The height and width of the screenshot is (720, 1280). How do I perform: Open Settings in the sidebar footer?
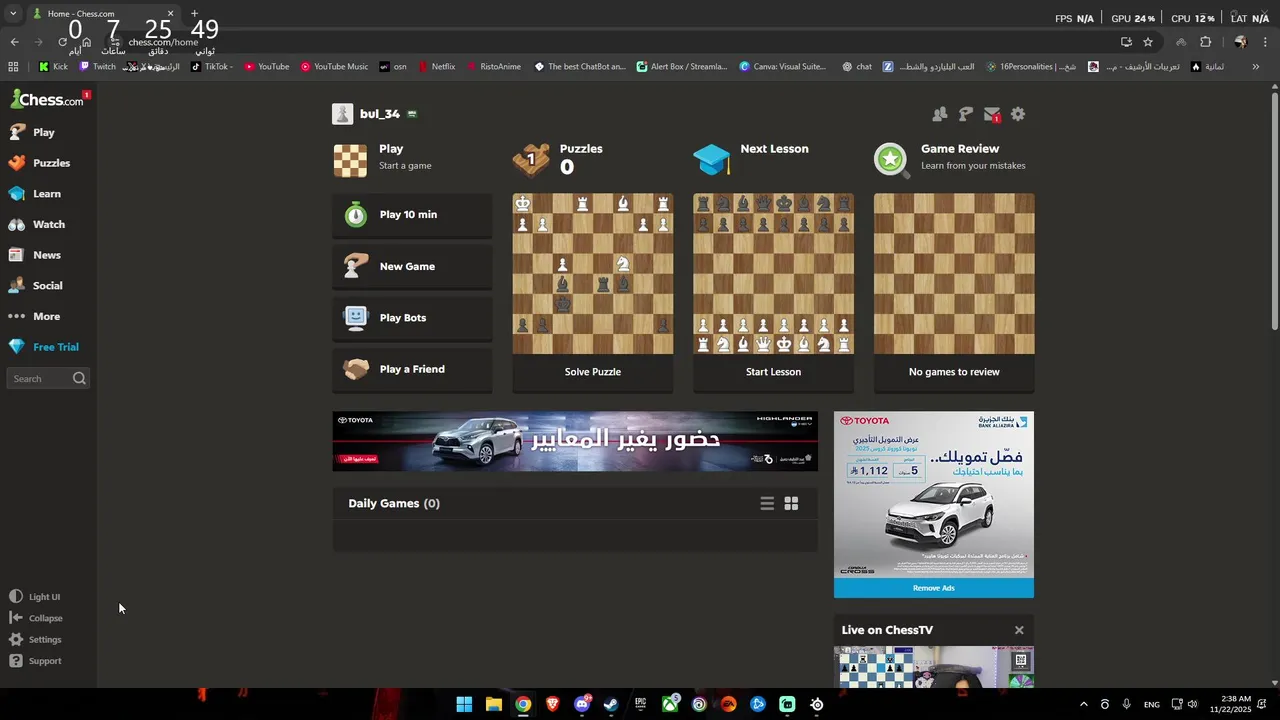tap(36, 640)
